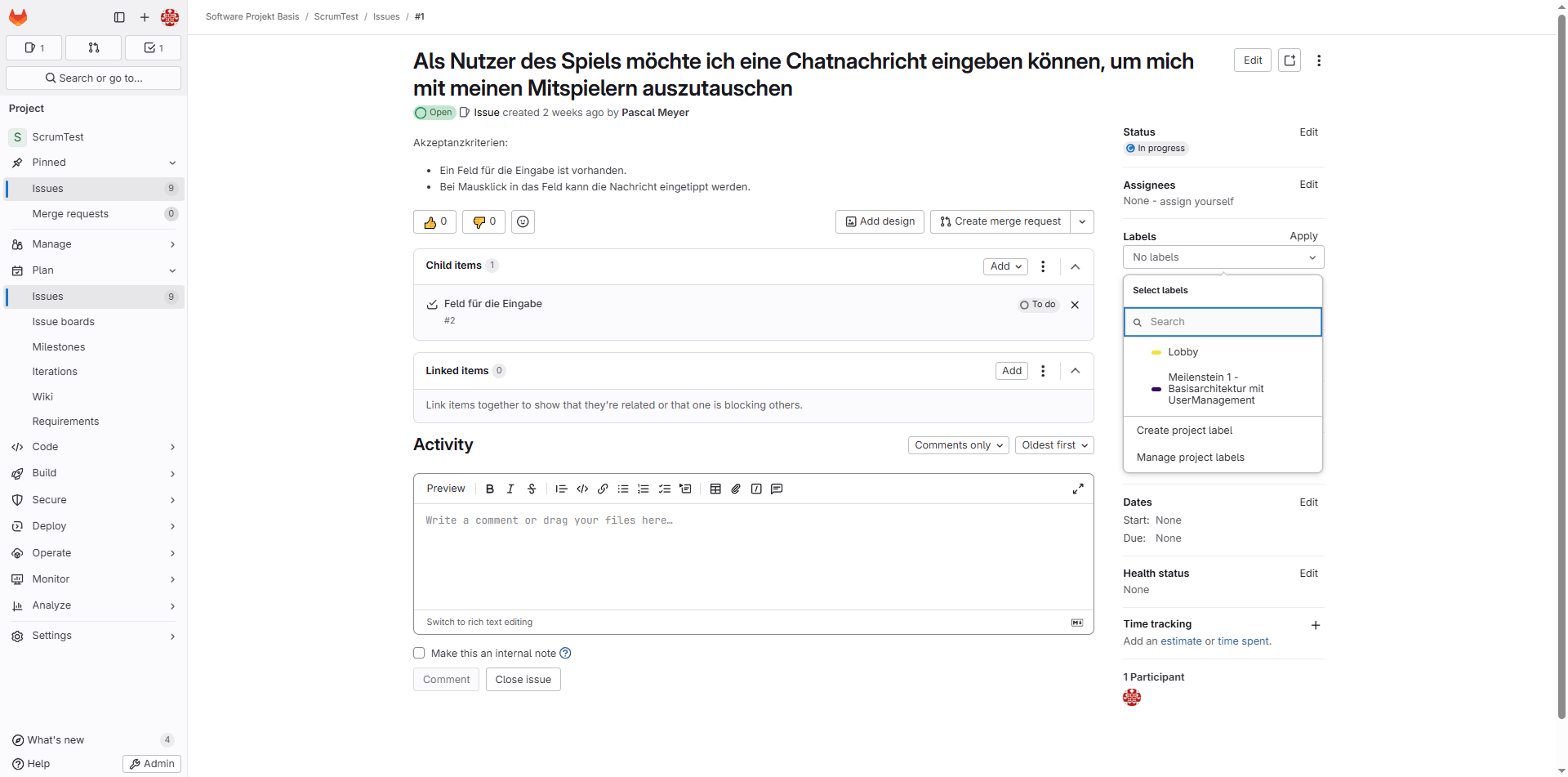Open the Oldest first sort dropdown
1568x777 pixels.
click(1054, 445)
